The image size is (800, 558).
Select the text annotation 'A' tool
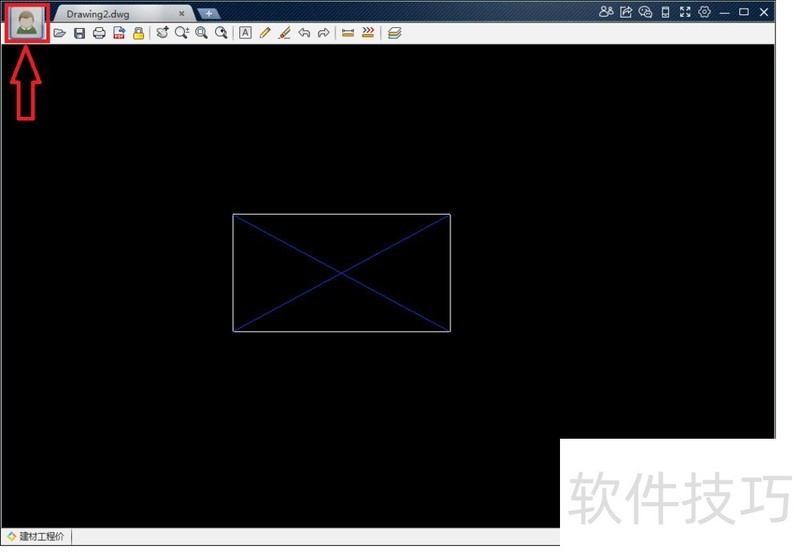[245, 33]
